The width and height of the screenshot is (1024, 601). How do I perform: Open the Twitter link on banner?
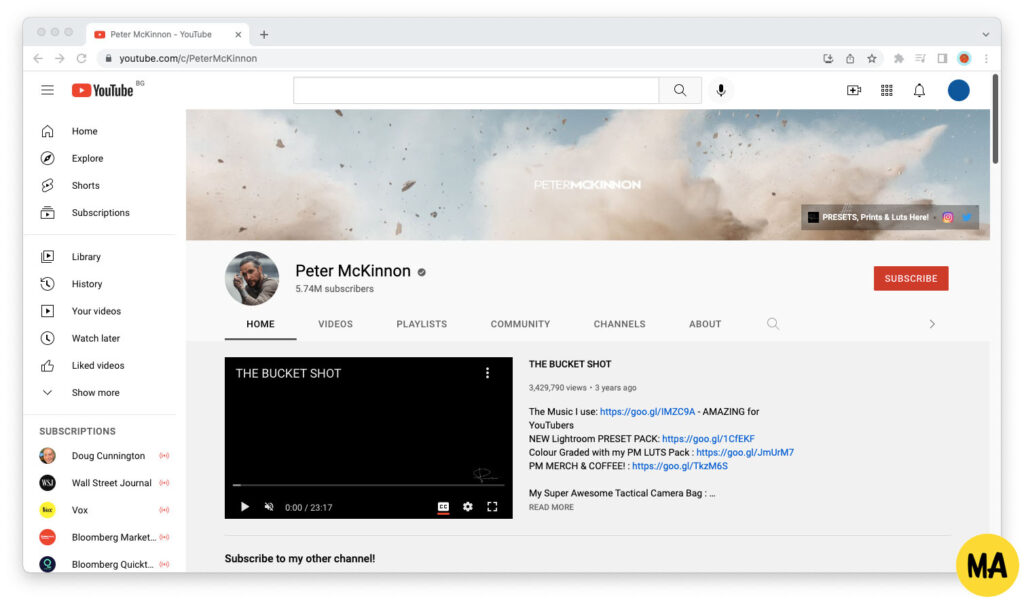[x=967, y=218]
